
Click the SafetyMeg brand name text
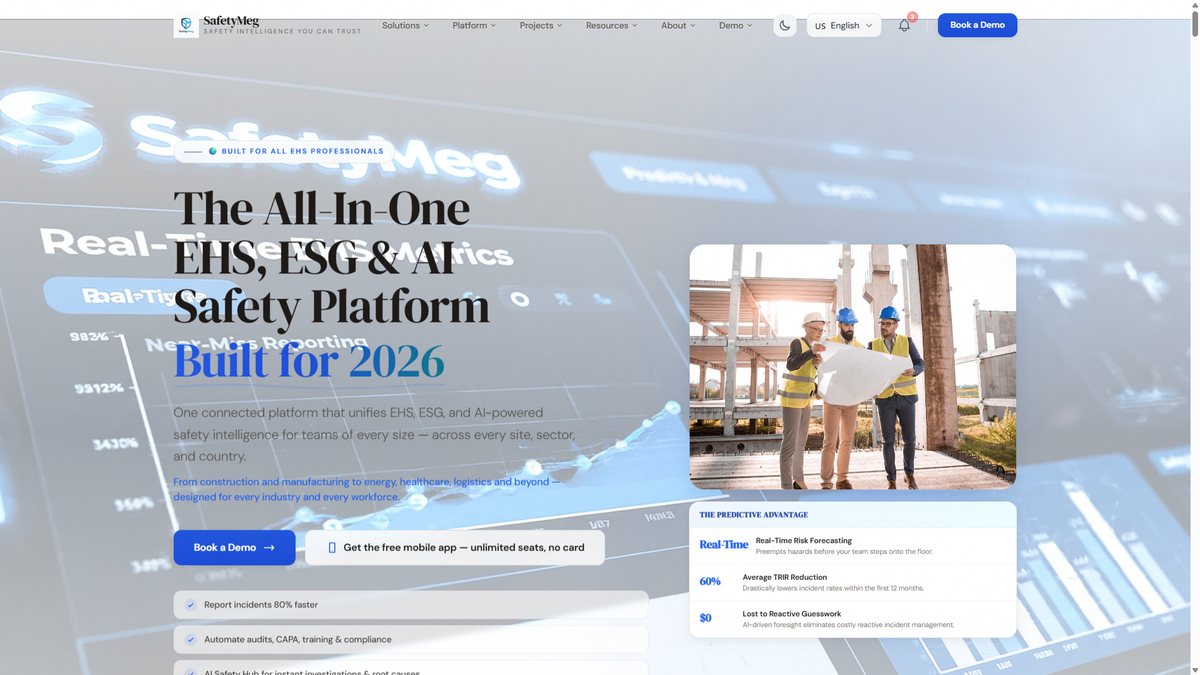(x=231, y=20)
